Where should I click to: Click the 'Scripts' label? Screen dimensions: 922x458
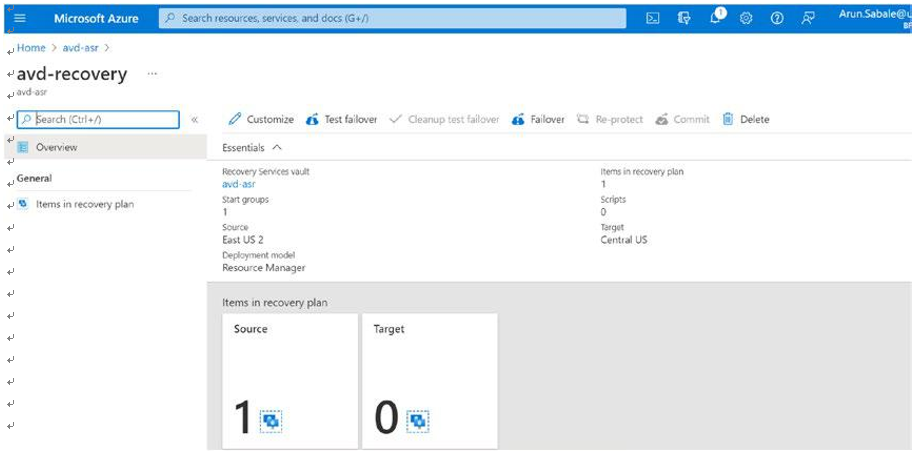coord(613,199)
